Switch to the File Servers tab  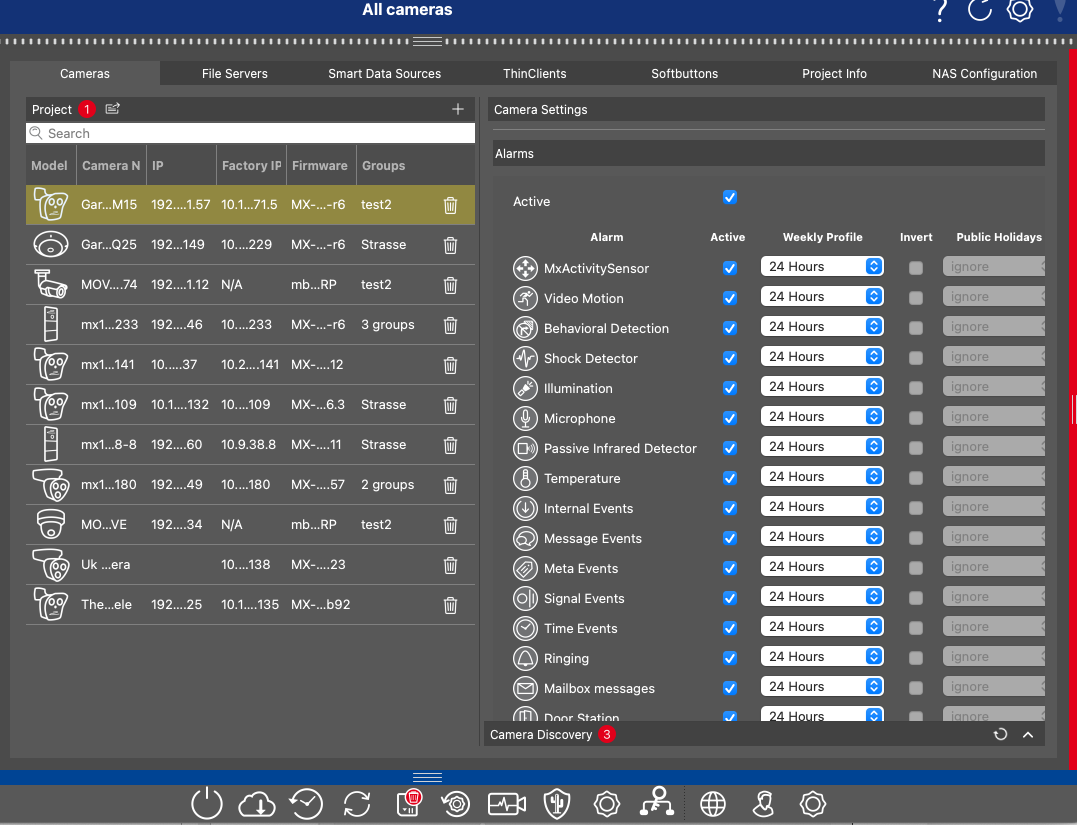(x=234, y=74)
